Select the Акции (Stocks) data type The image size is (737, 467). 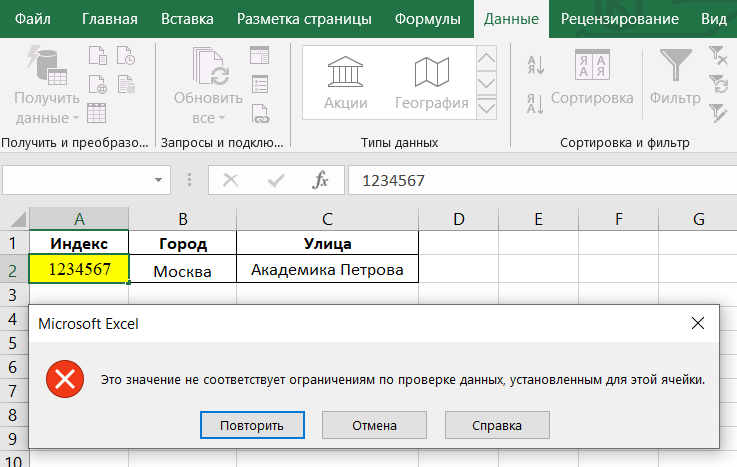point(345,83)
